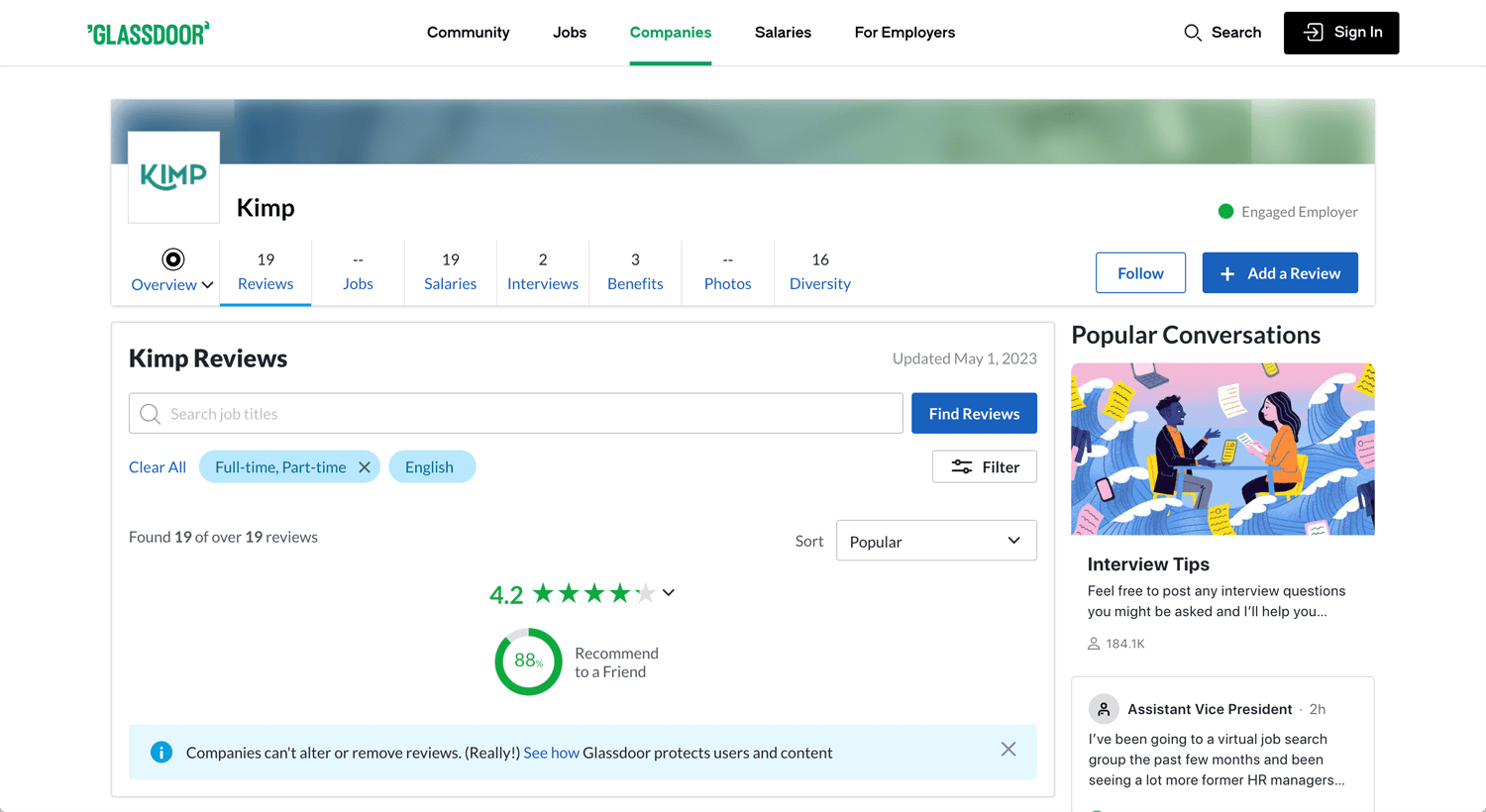This screenshot has width=1486, height=812.
Task: Click Add a Review button
Action: 1280,273
